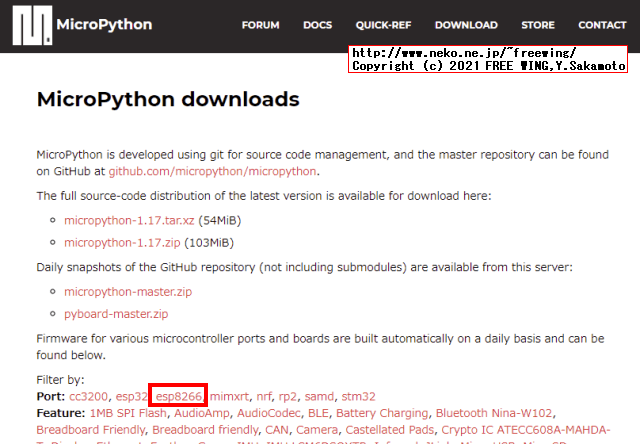Open the CONTACT navigation link
640x444 pixels.
pyautogui.click(x=602, y=25)
